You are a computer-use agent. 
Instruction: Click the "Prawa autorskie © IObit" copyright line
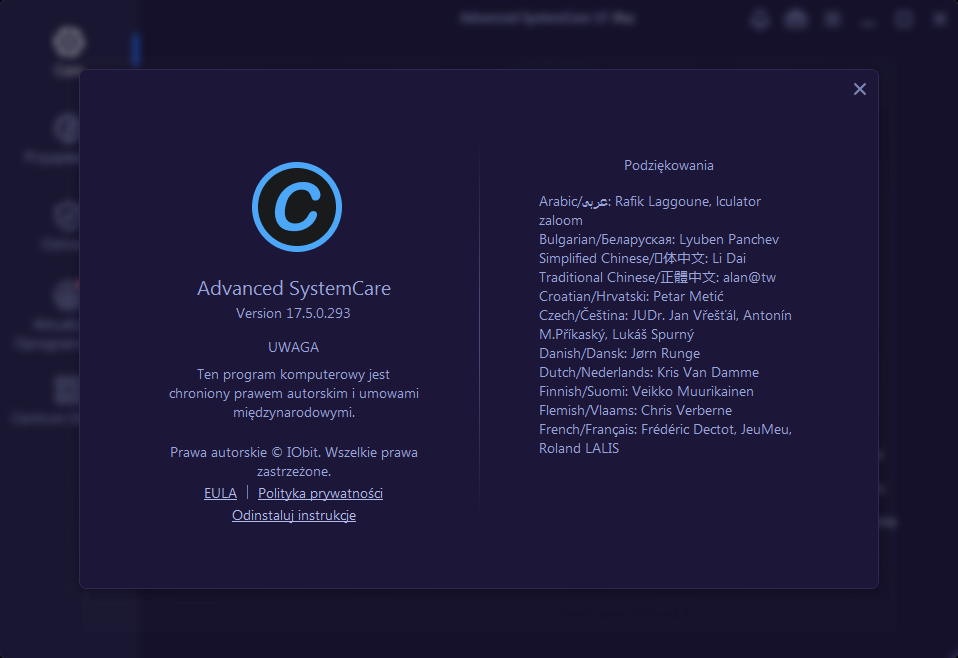point(294,462)
